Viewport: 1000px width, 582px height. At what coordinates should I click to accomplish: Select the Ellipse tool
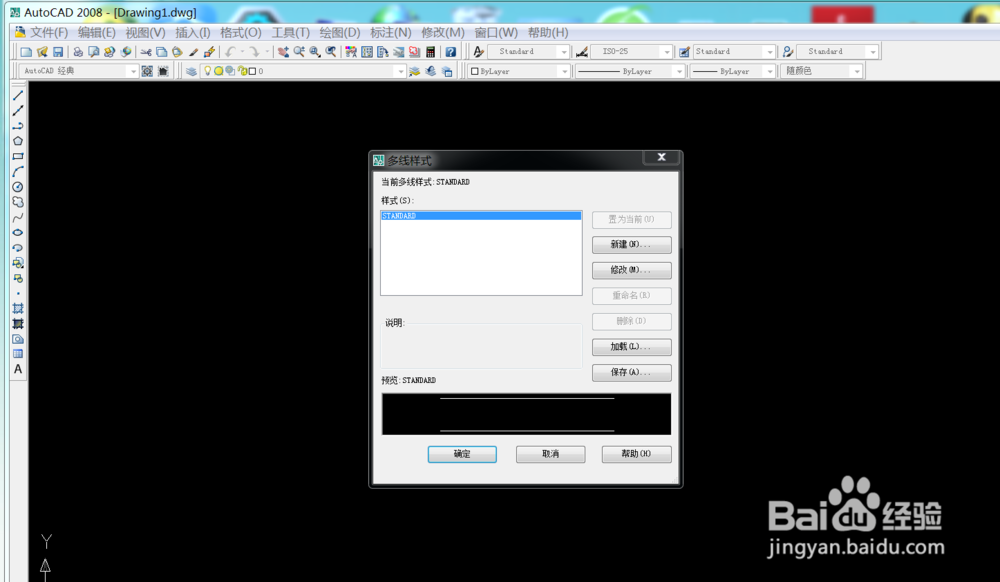pos(18,233)
